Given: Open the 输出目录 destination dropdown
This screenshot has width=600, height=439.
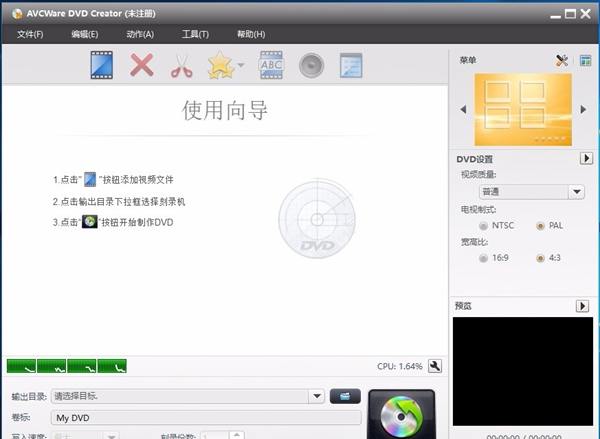Looking at the screenshot, I should (x=317, y=396).
